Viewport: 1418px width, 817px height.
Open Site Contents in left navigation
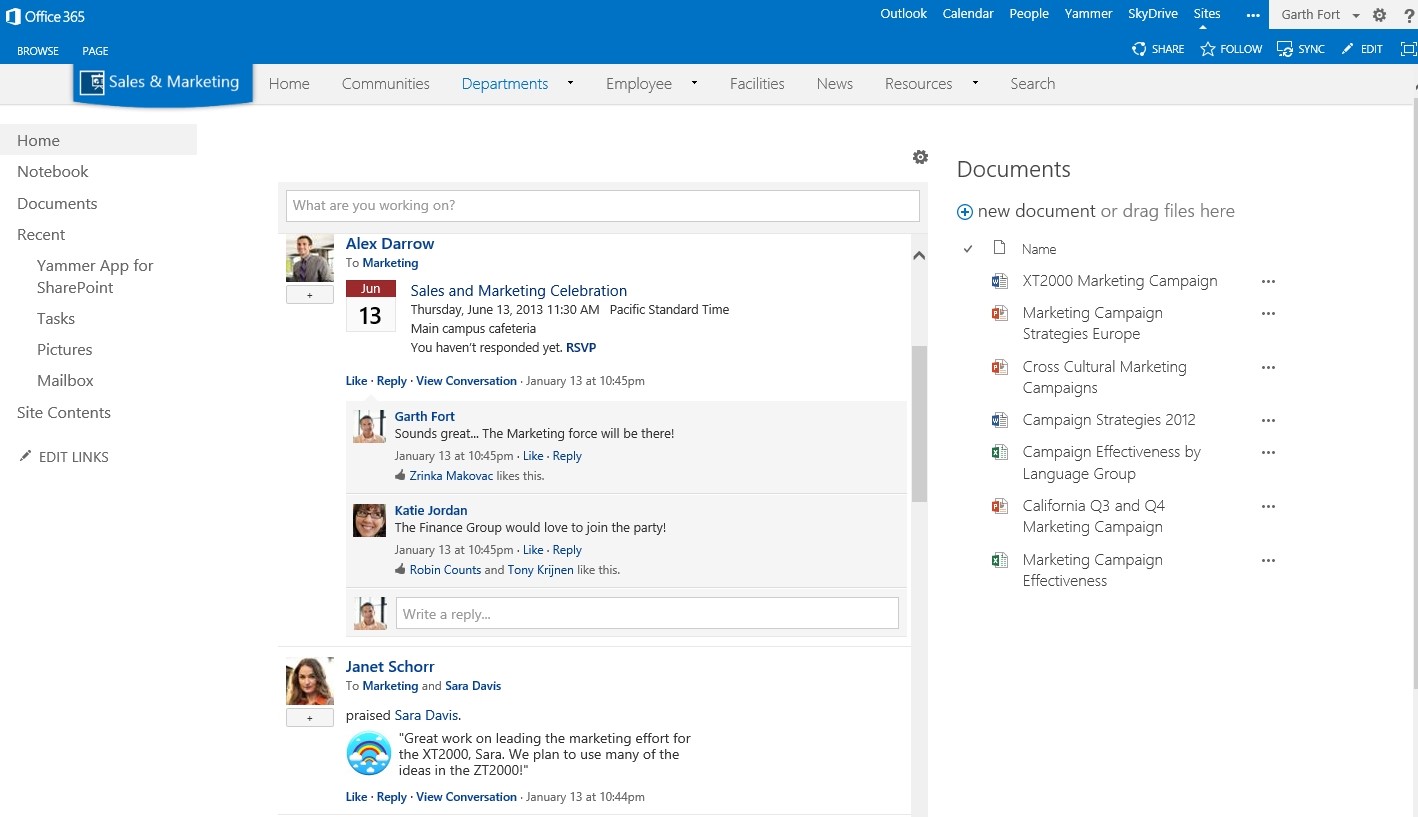64,412
